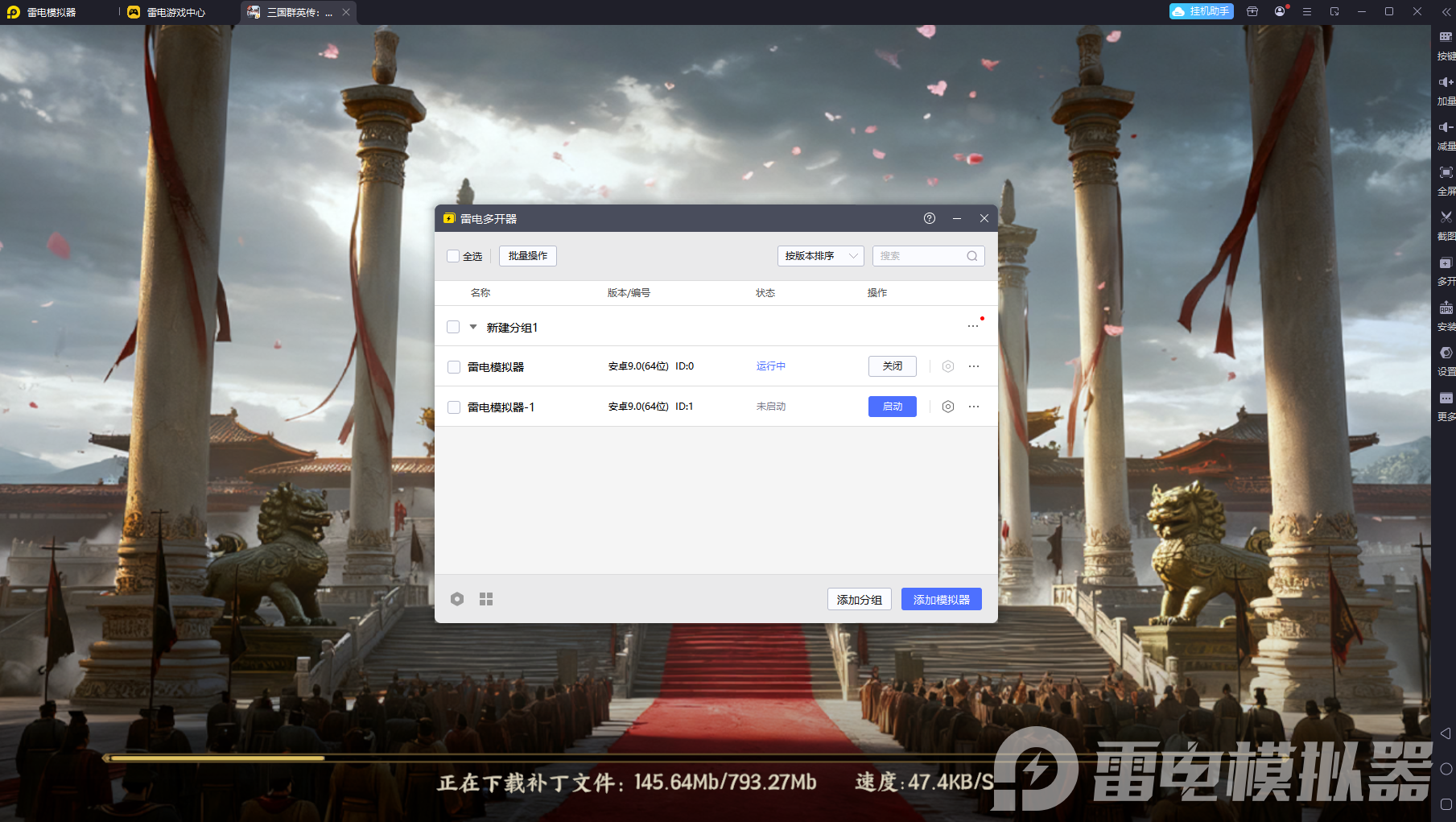Click the 操作 column header
Image resolution: width=1456 pixels, height=822 pixels.
tap(877, 293)
